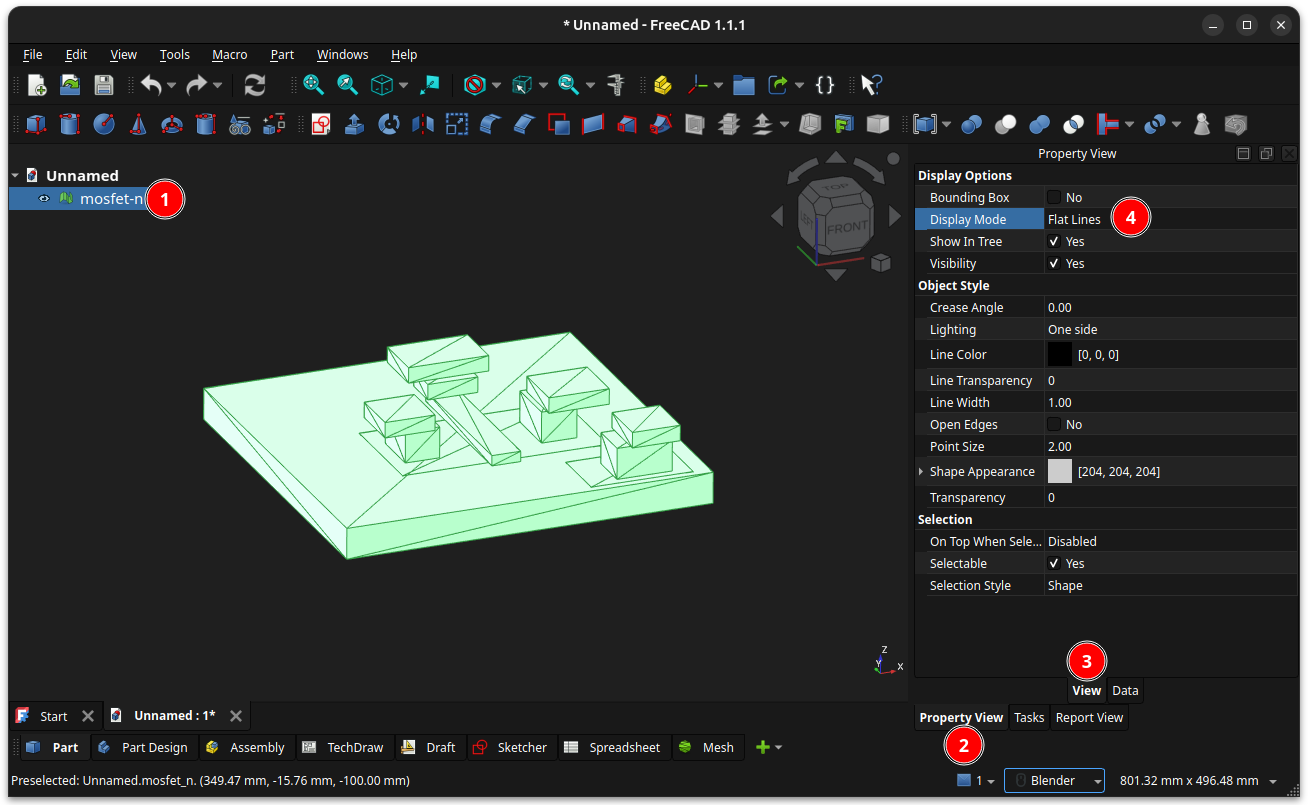Switch to the Data property tab

(x=1125, y=690)
